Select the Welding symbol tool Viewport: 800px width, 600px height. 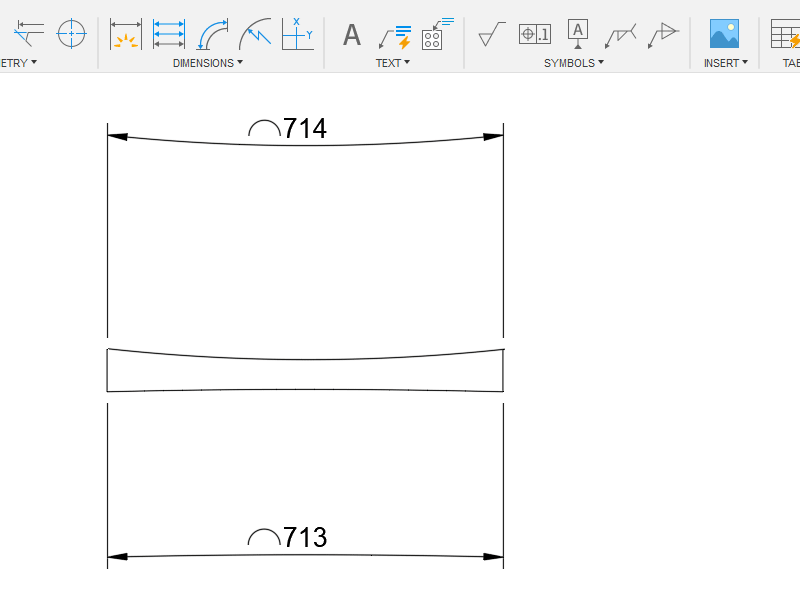(x=620, y=36)
